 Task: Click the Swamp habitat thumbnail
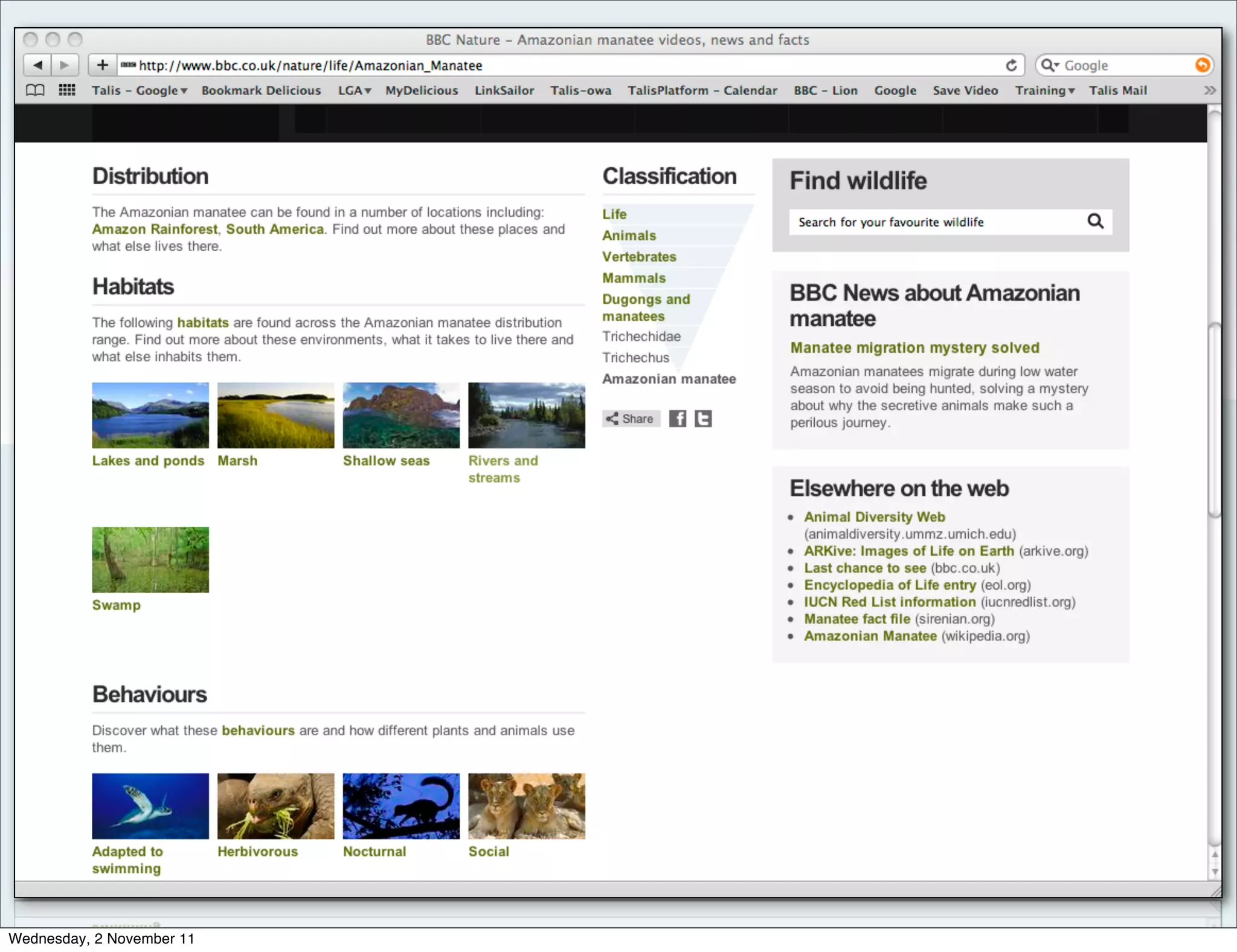[x=150, y=559]
